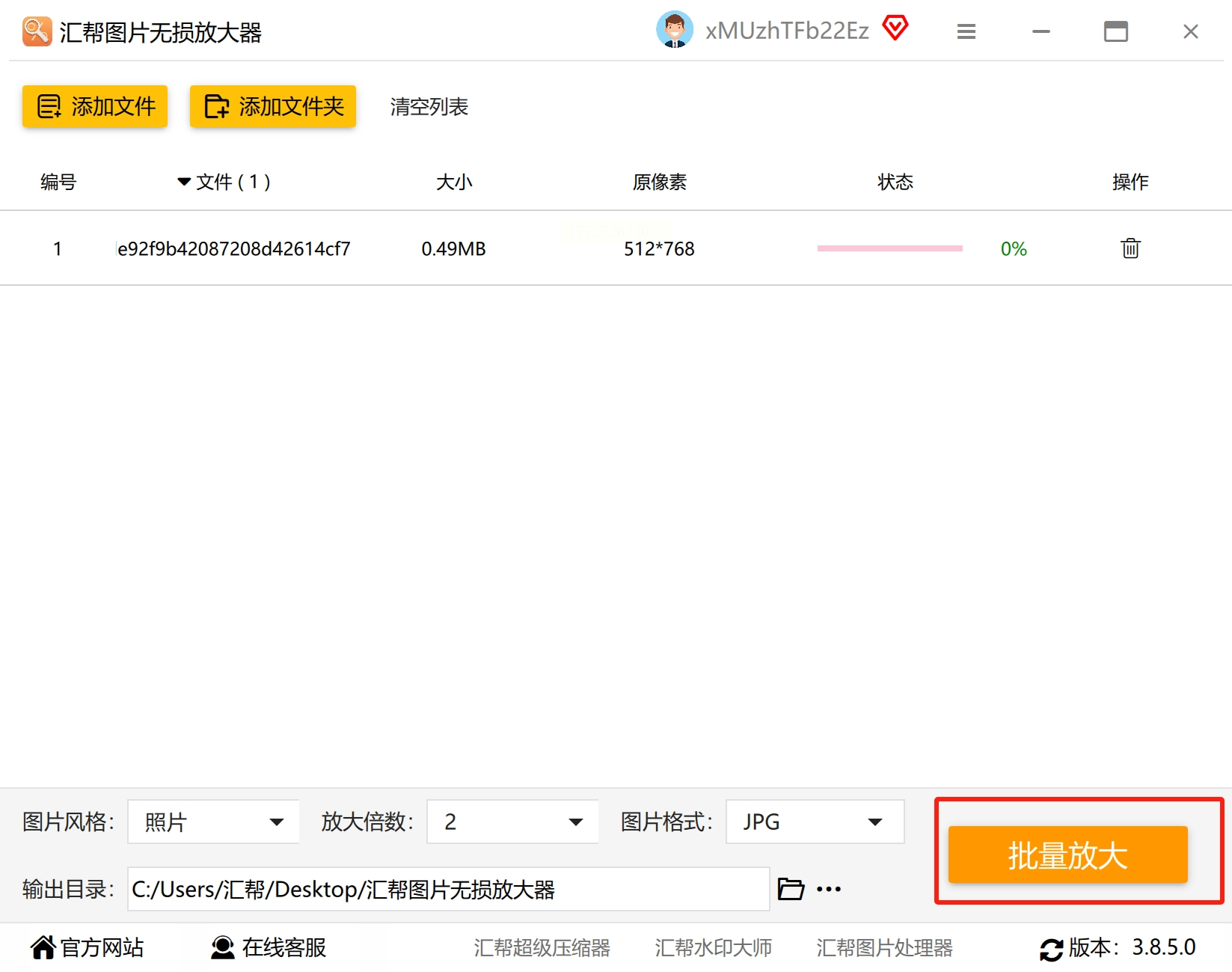This screenshot has width=1232, height=972.
Task: Open the output folder icon
Action: point(791,889)
